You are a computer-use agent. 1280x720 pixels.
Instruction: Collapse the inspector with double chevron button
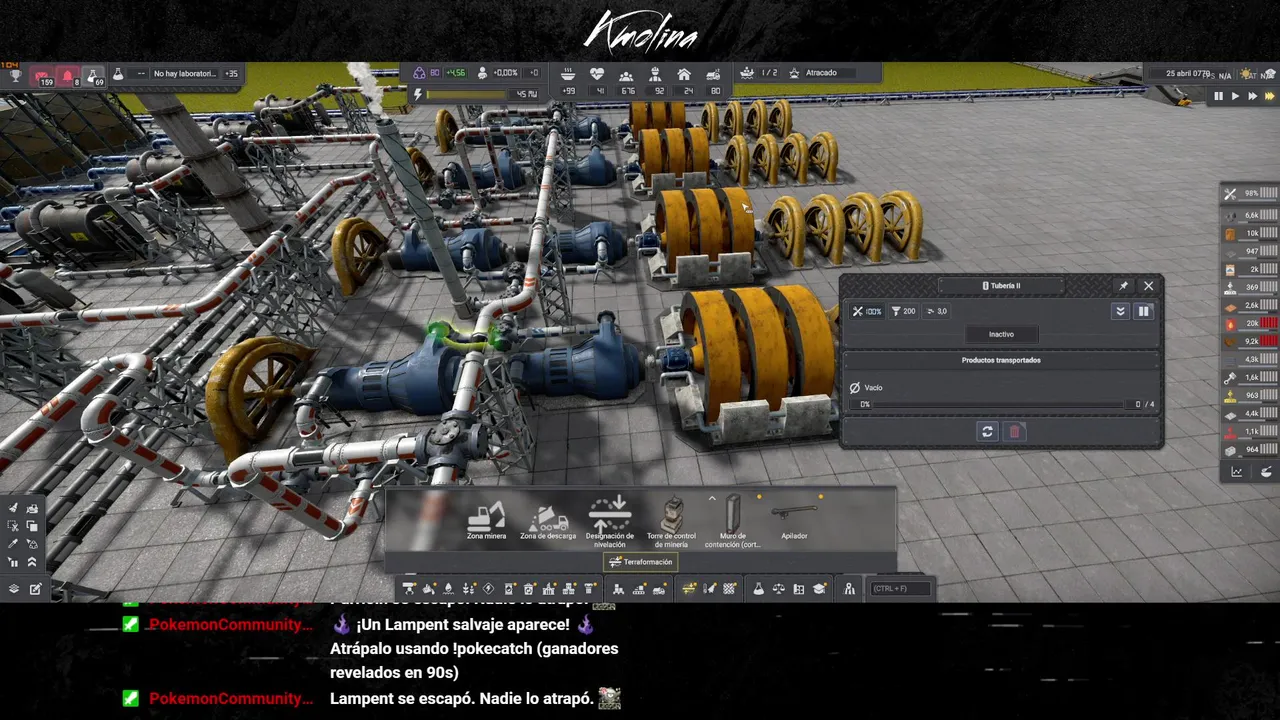click(1120, 311)
